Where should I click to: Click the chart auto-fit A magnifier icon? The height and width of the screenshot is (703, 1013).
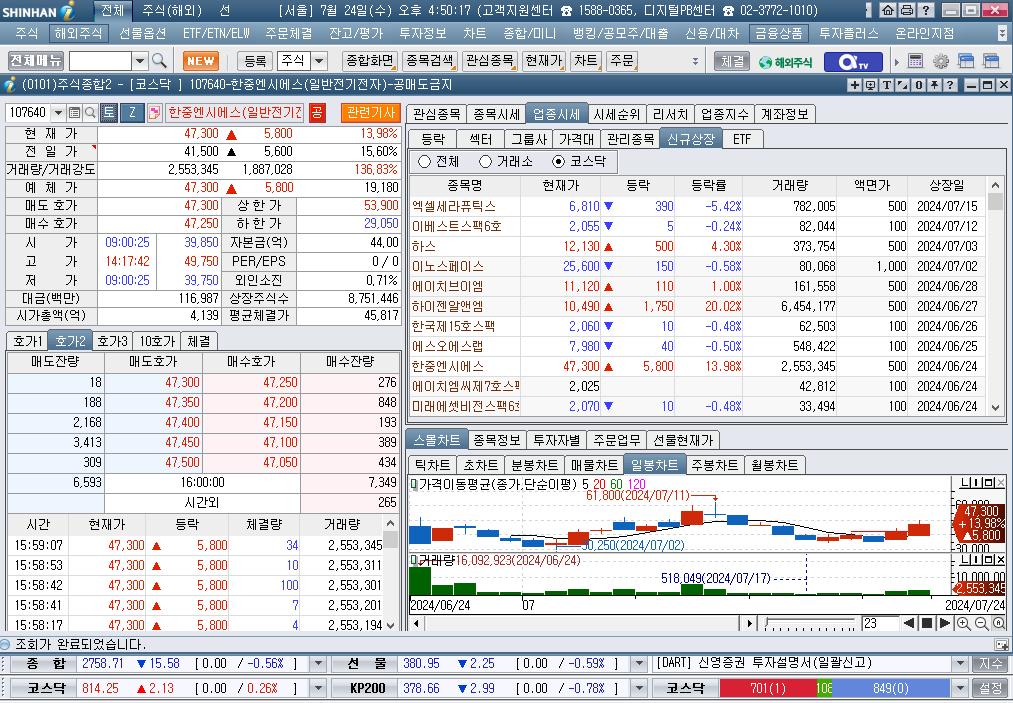click(x=999, y=624)
